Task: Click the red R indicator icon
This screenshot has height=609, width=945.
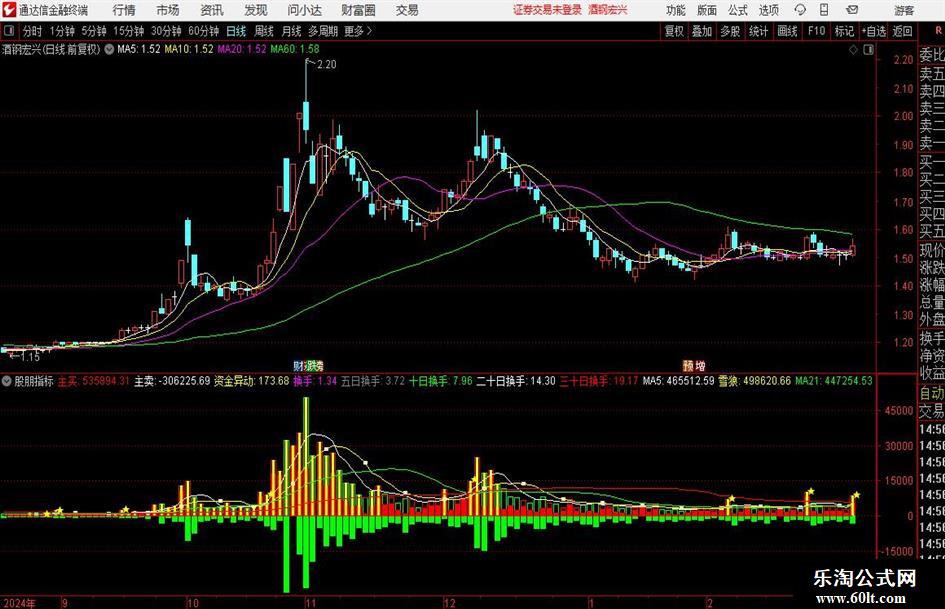Action: click(x=938, y=31)
